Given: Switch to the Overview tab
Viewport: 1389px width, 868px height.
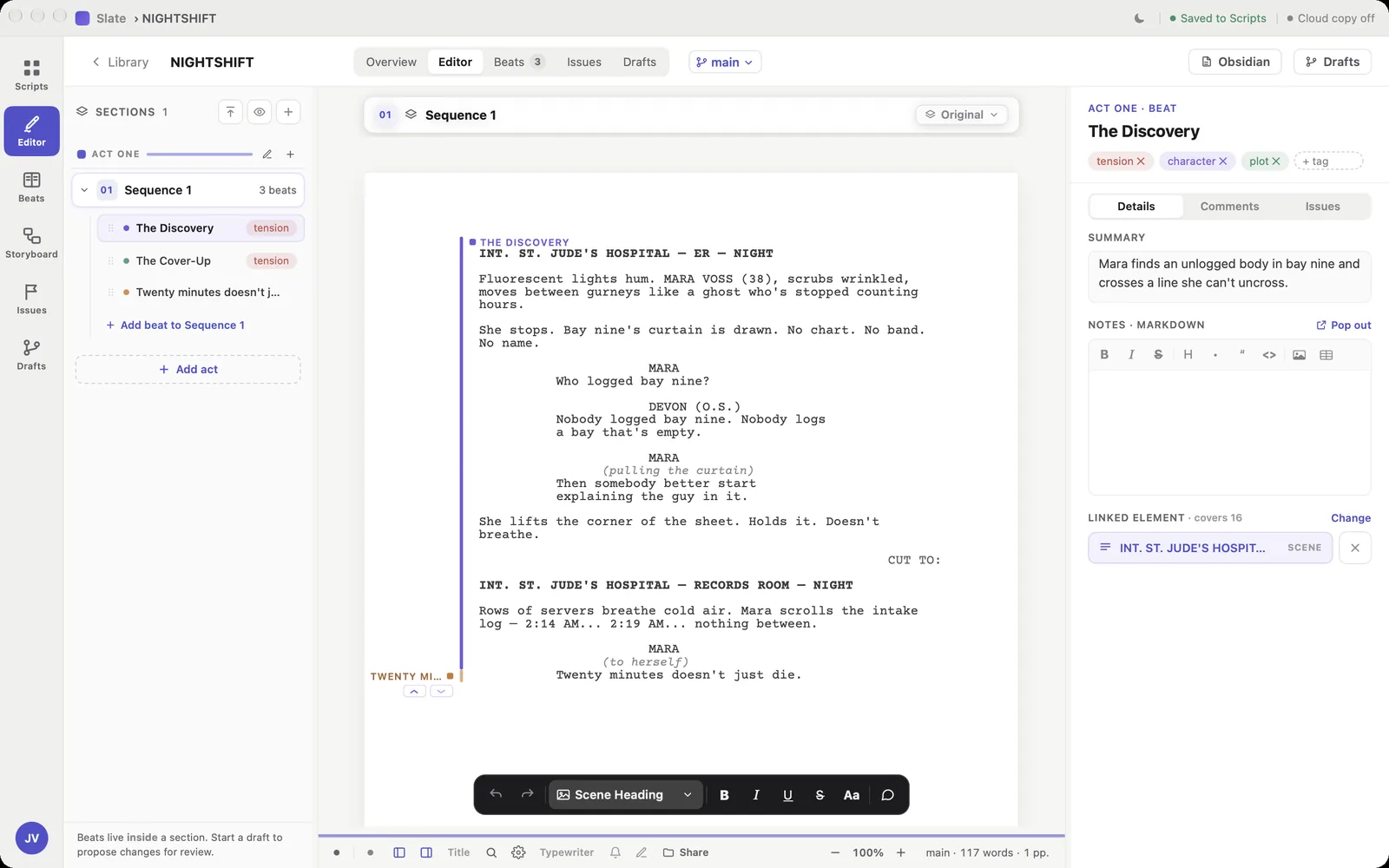Looking at the screenshot, I should 391,62.
